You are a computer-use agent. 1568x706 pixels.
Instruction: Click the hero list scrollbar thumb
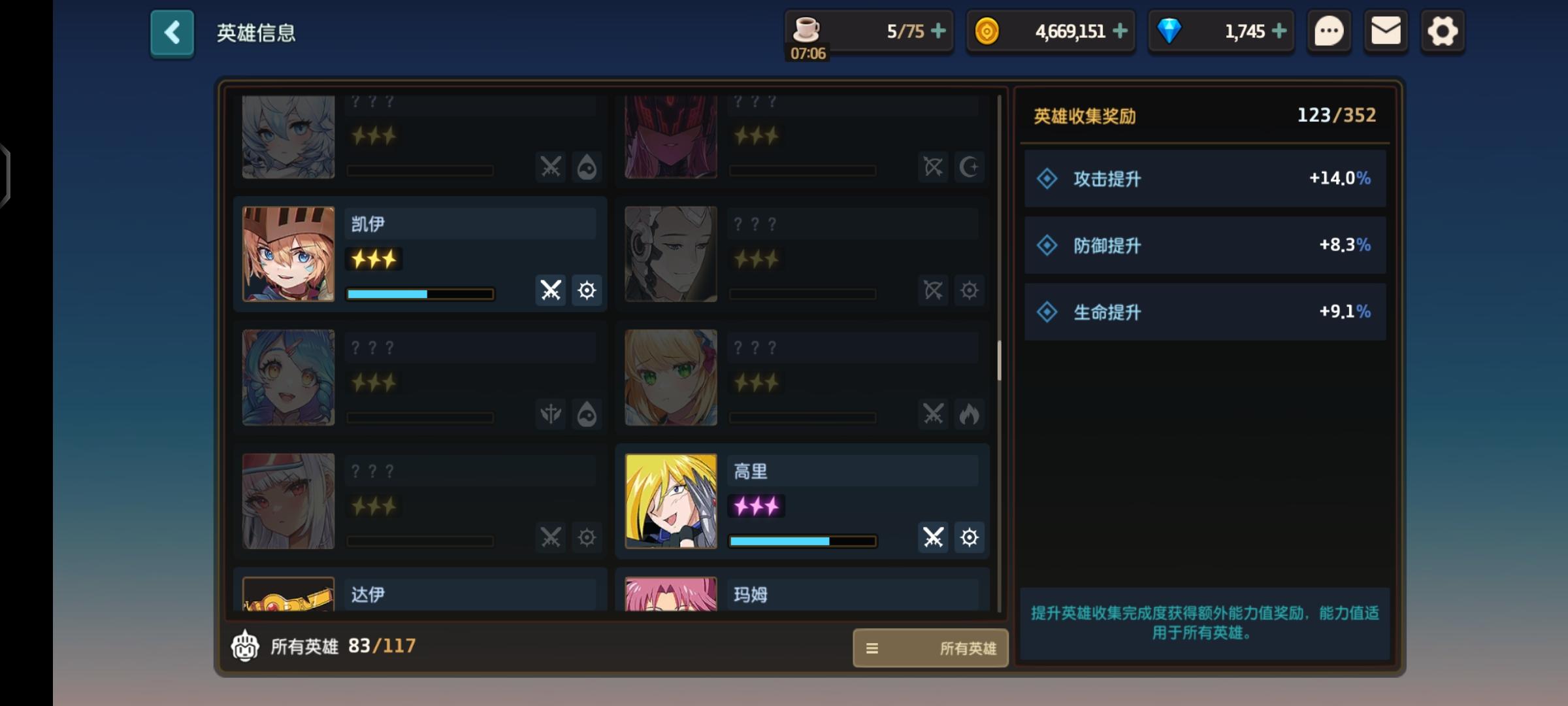(999, 360)
